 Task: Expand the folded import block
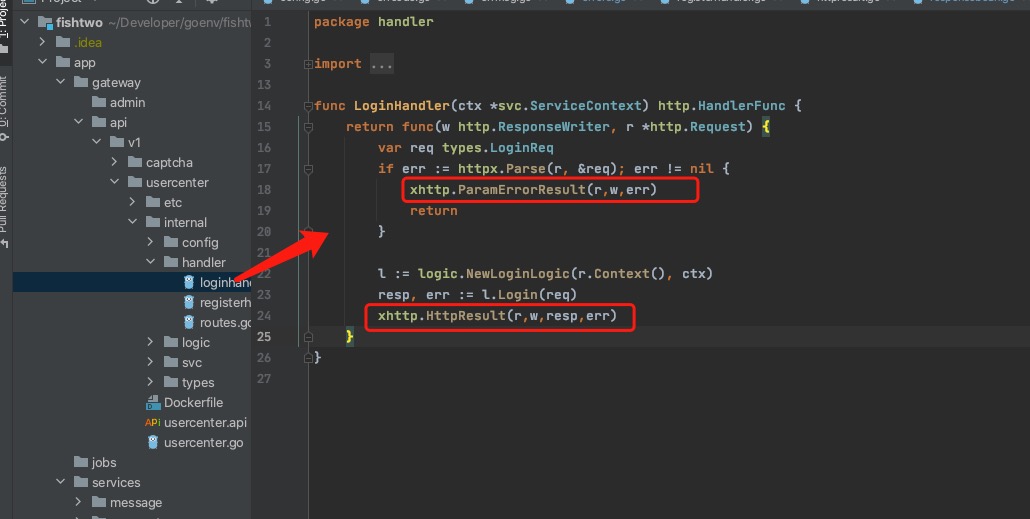tap(308, 64)
